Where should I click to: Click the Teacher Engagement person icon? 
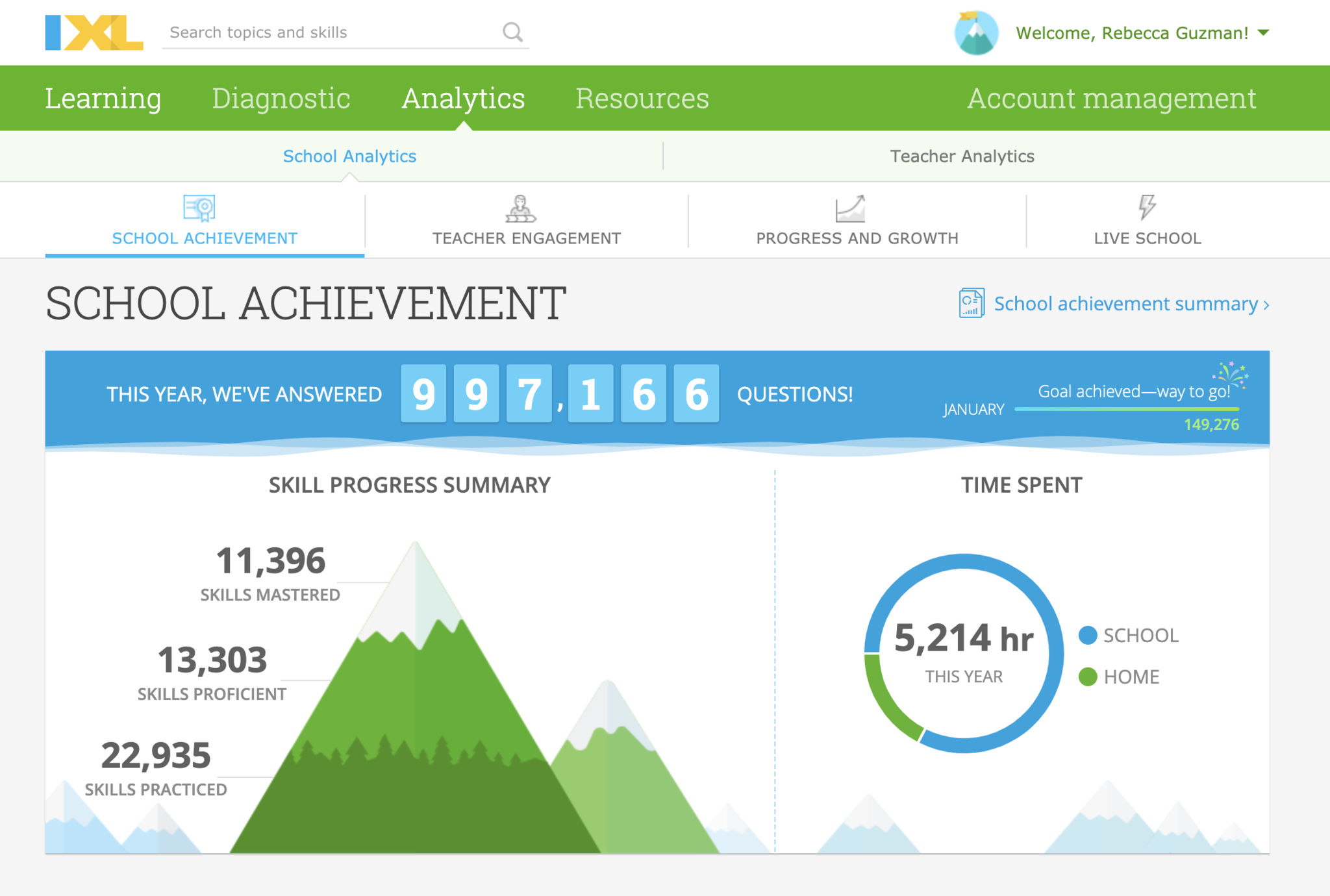click(520, 208)
